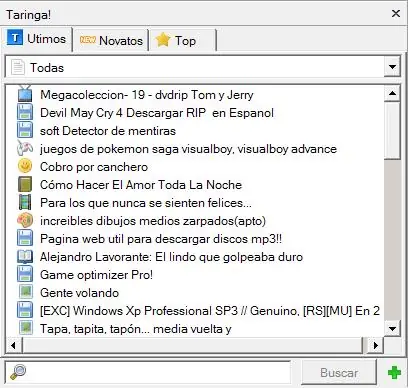Click film icon beside Para los que nunca

coord(25,202)
